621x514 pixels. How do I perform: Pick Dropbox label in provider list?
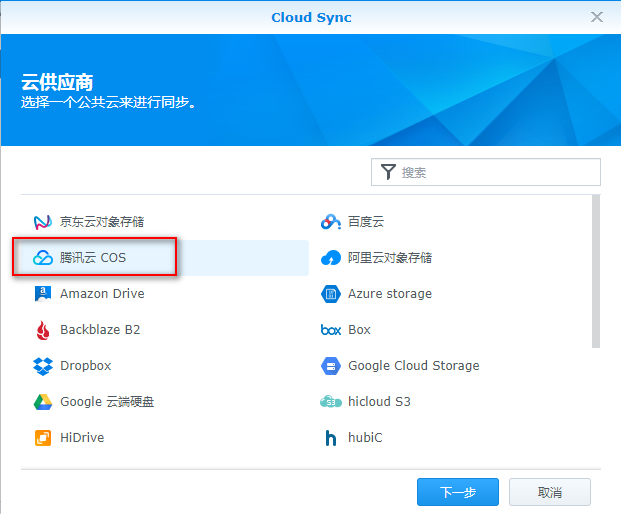pos(86,366)
